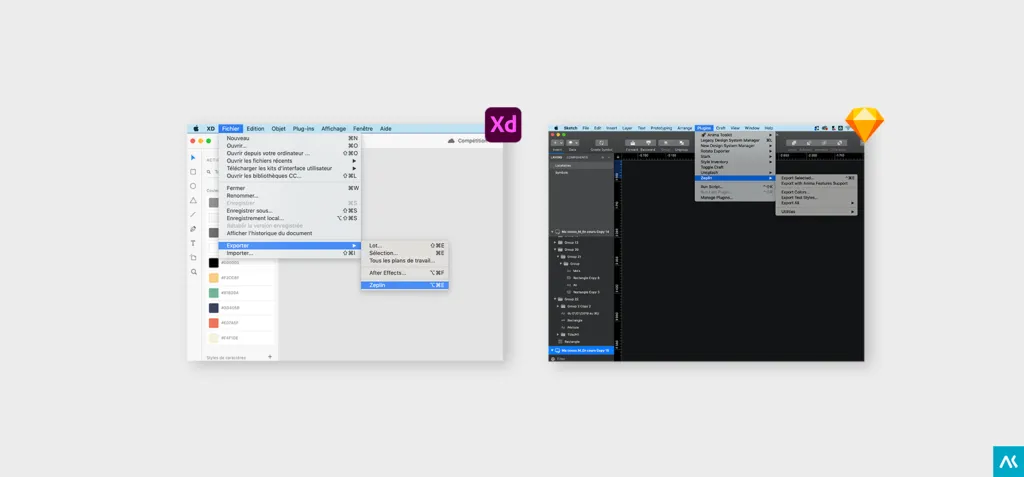Viewport: 1024px width, 477px height.
Task: Select the Ellipse tool in XD toolbar
Action: [193, 186]
